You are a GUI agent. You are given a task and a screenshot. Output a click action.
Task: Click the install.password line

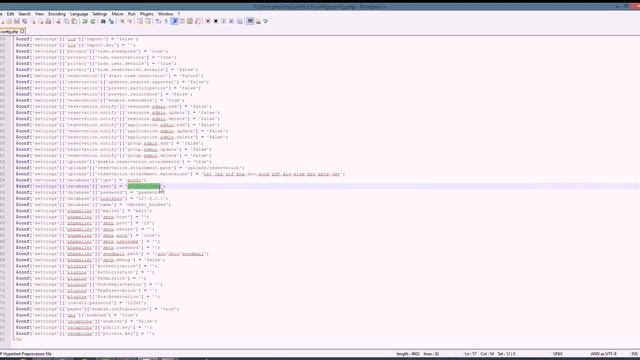click(x=81, y=303)
